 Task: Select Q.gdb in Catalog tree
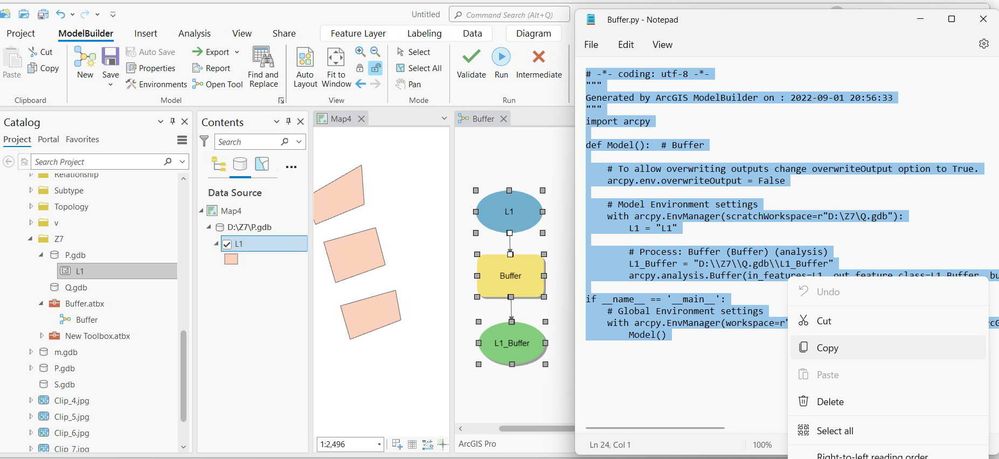76,288
